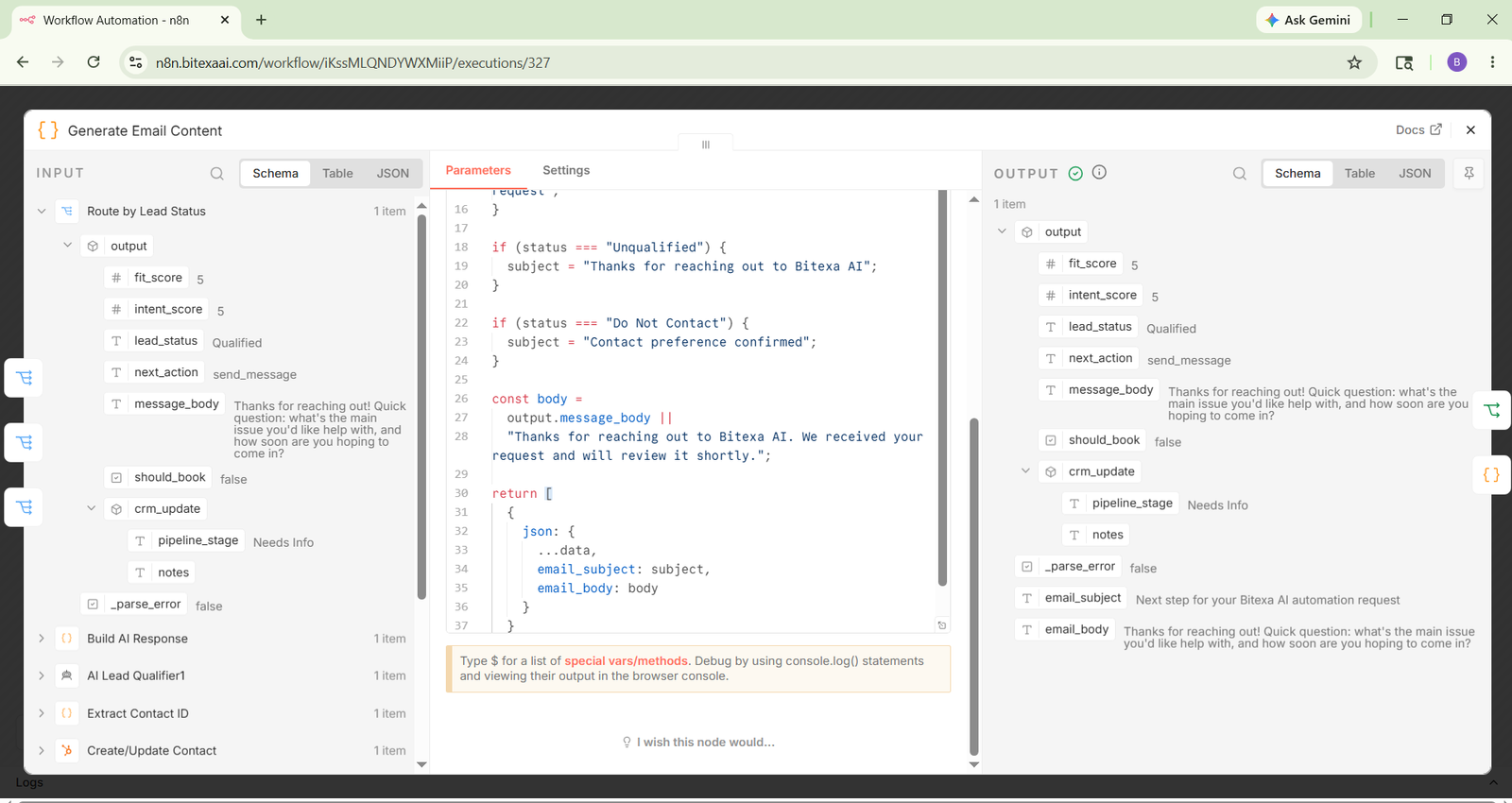Pin the output panel
This screenshot has height=803, width=1512.
[x=1469, y=173]
